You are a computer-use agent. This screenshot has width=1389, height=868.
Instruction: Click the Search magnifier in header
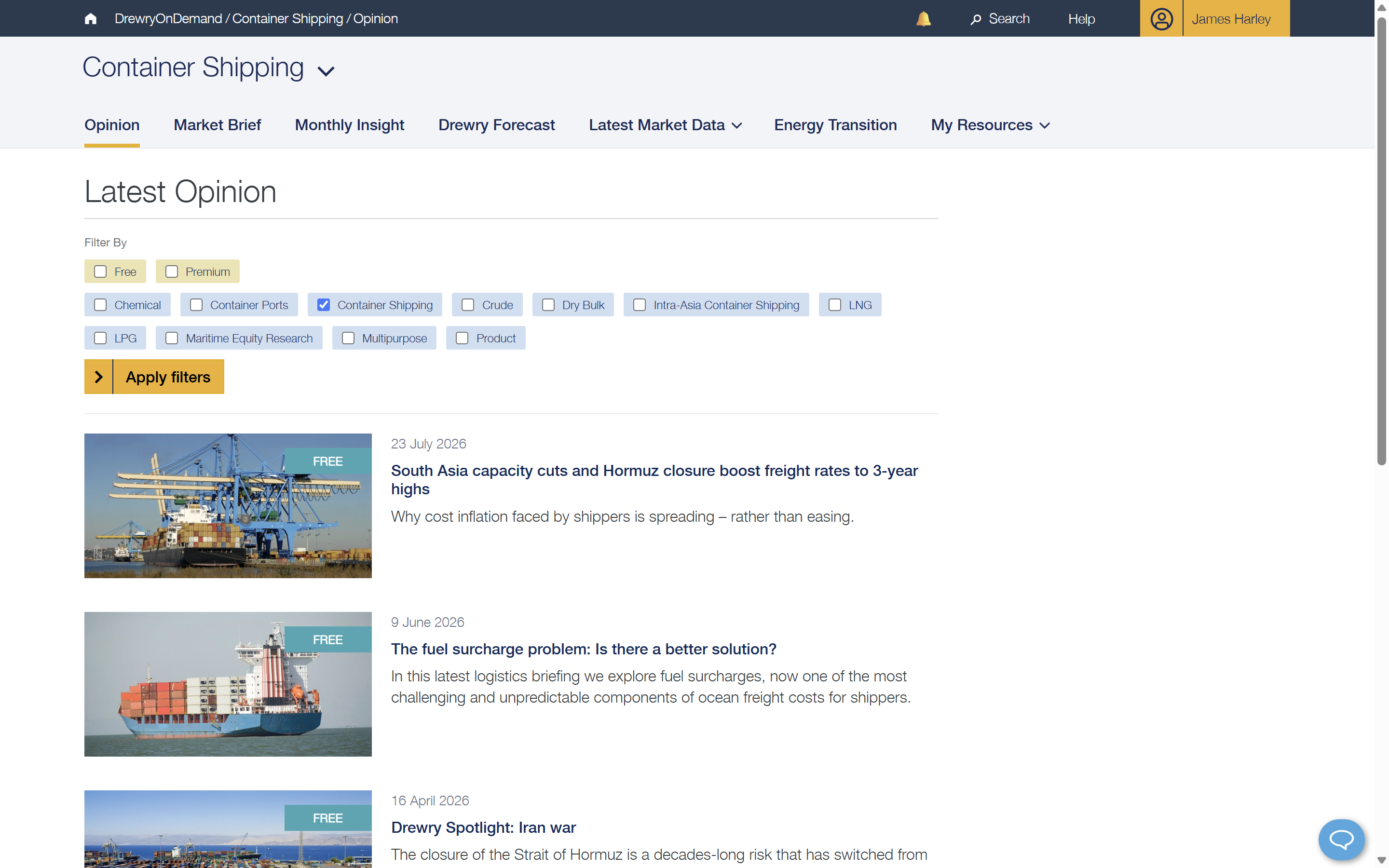pyautogui.click(x=976, y=19)
